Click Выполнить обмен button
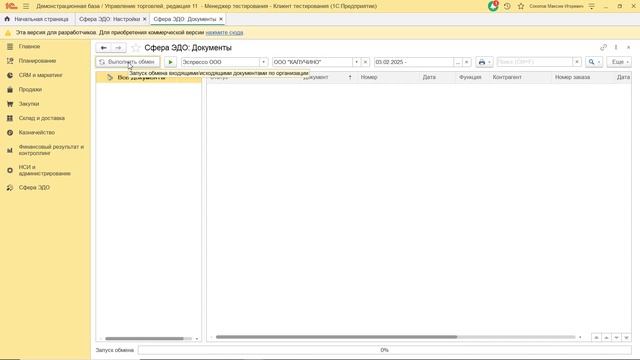Image resolution: width=640 pixels, height=360 pixels. click(128, 62)
